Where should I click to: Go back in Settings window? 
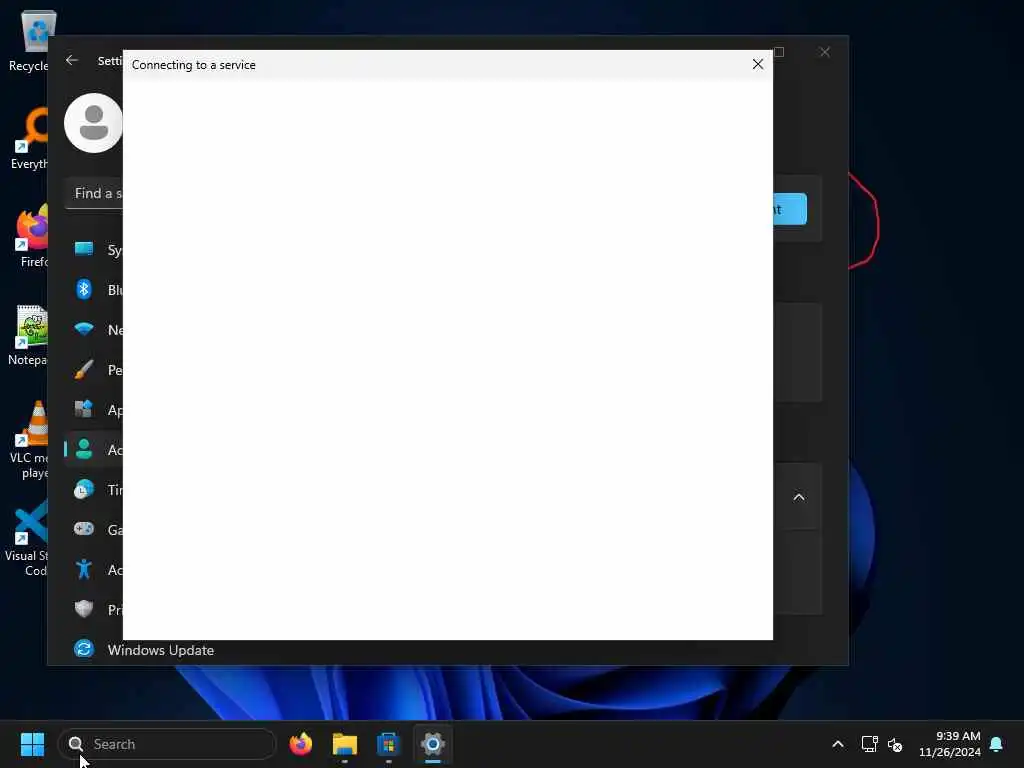[72, 60]
